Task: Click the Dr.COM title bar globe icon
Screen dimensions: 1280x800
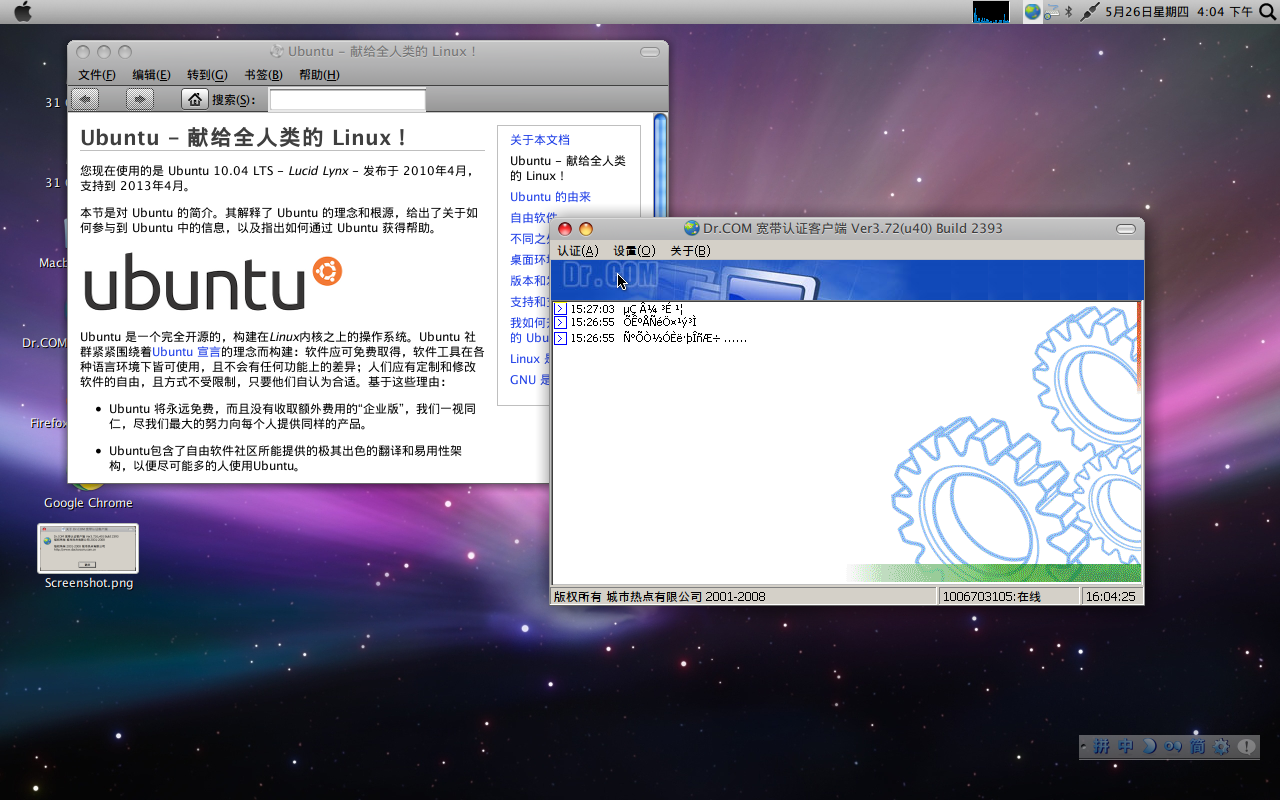Action: click(x=691, y=228)
